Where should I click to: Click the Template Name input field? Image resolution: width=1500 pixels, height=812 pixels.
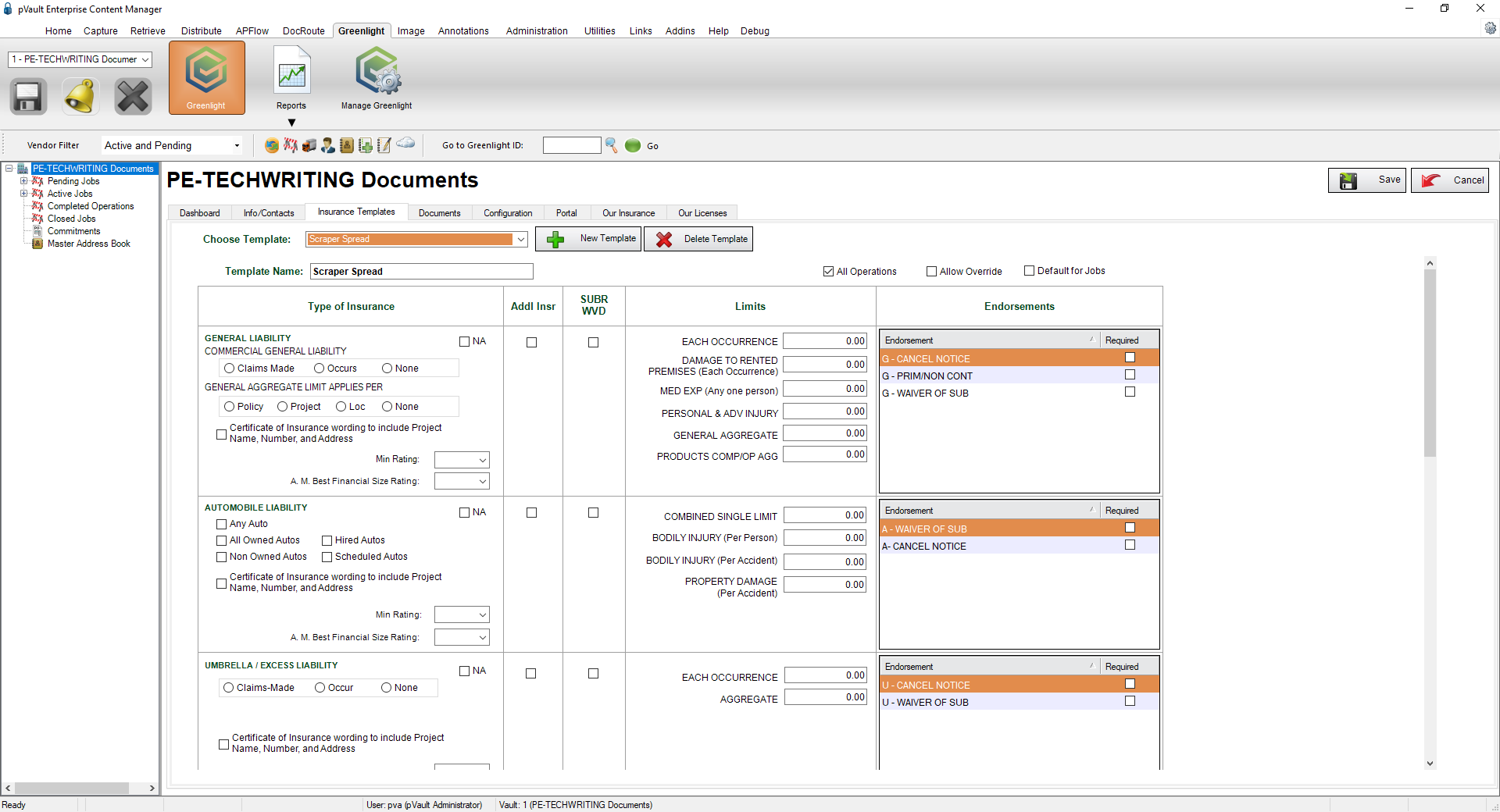[x=422, y=272]
